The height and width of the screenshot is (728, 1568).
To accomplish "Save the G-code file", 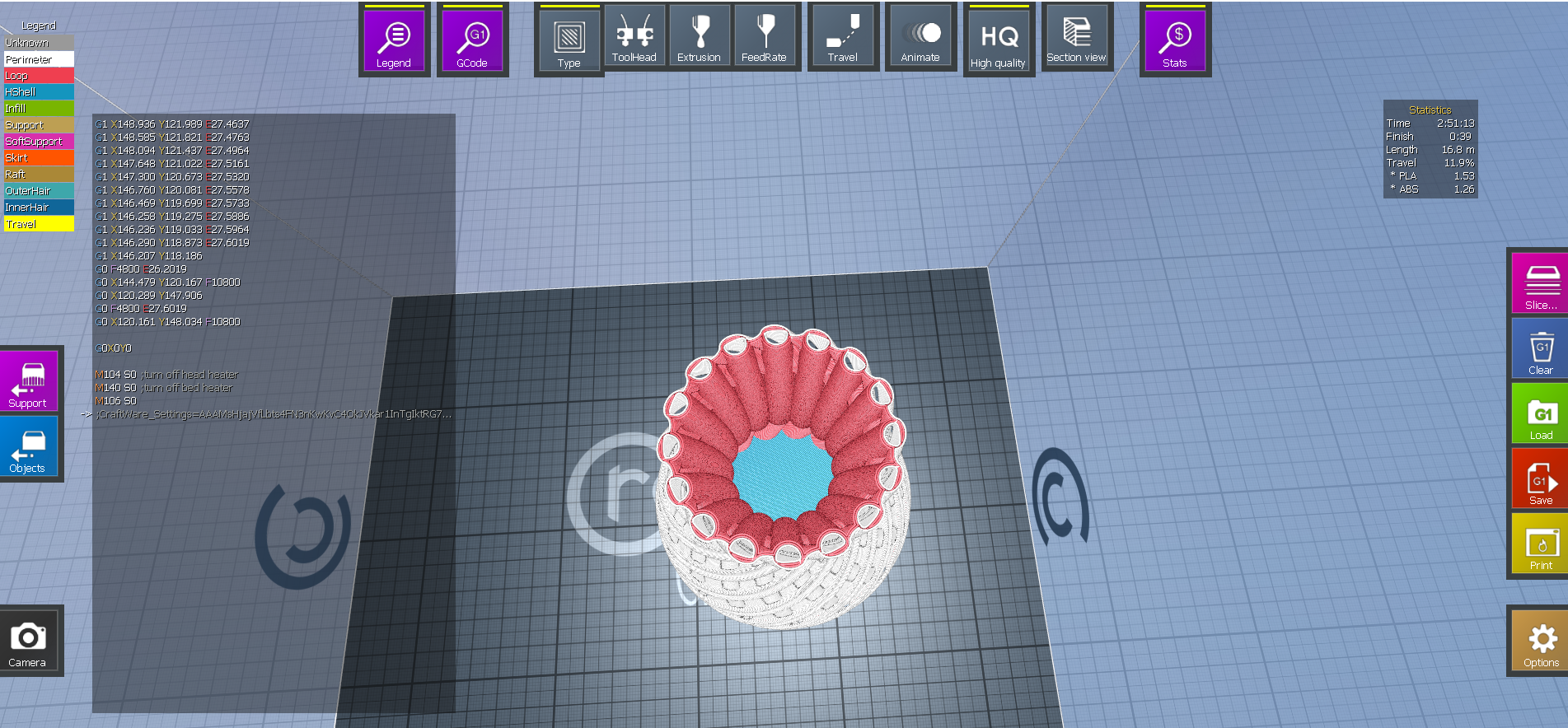I will (x=1541, y=478).
